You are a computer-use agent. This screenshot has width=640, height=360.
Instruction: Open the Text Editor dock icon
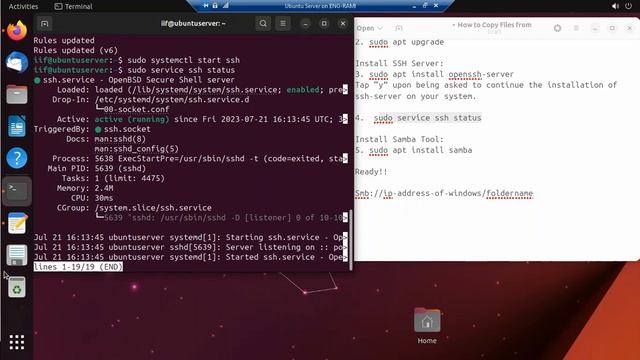coord(17,223)
